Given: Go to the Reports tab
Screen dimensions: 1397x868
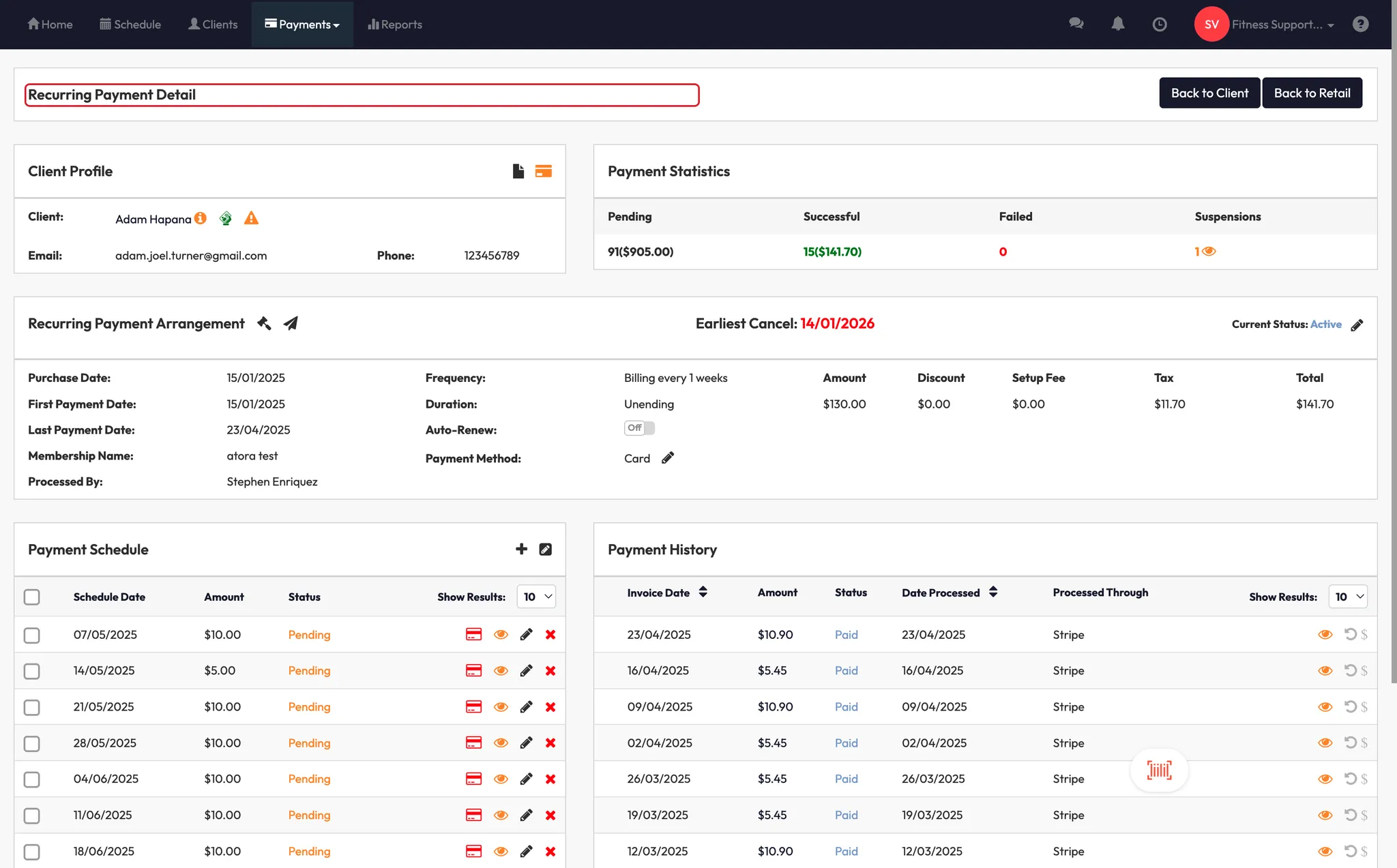Looking at the screenshot, I should point(395,25).
